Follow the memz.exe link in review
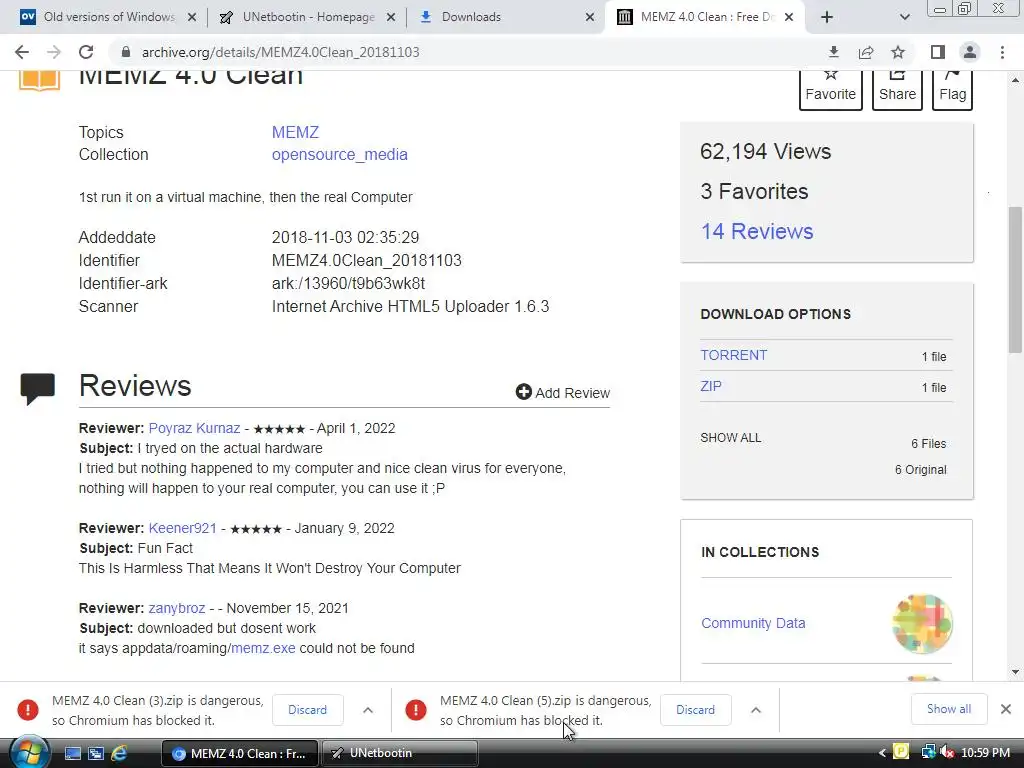Screen dimensions: 1024x768 tap(263, 648)
